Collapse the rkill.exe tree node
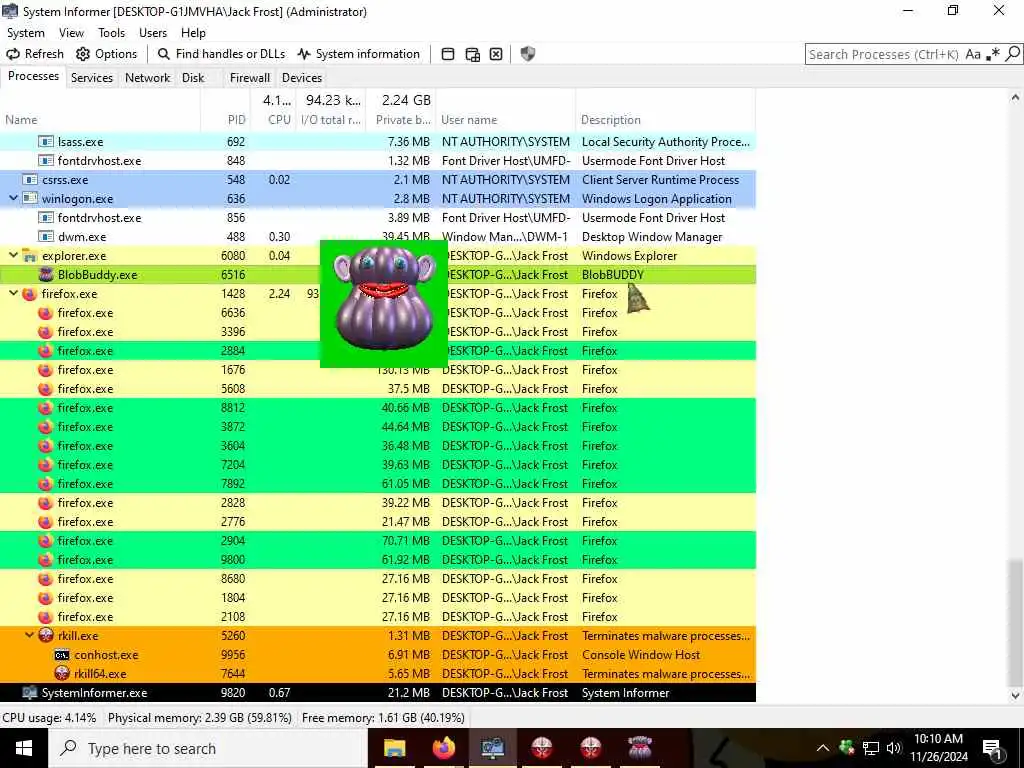The width and height of the screenshot is (1024, 768). [29, 635]
